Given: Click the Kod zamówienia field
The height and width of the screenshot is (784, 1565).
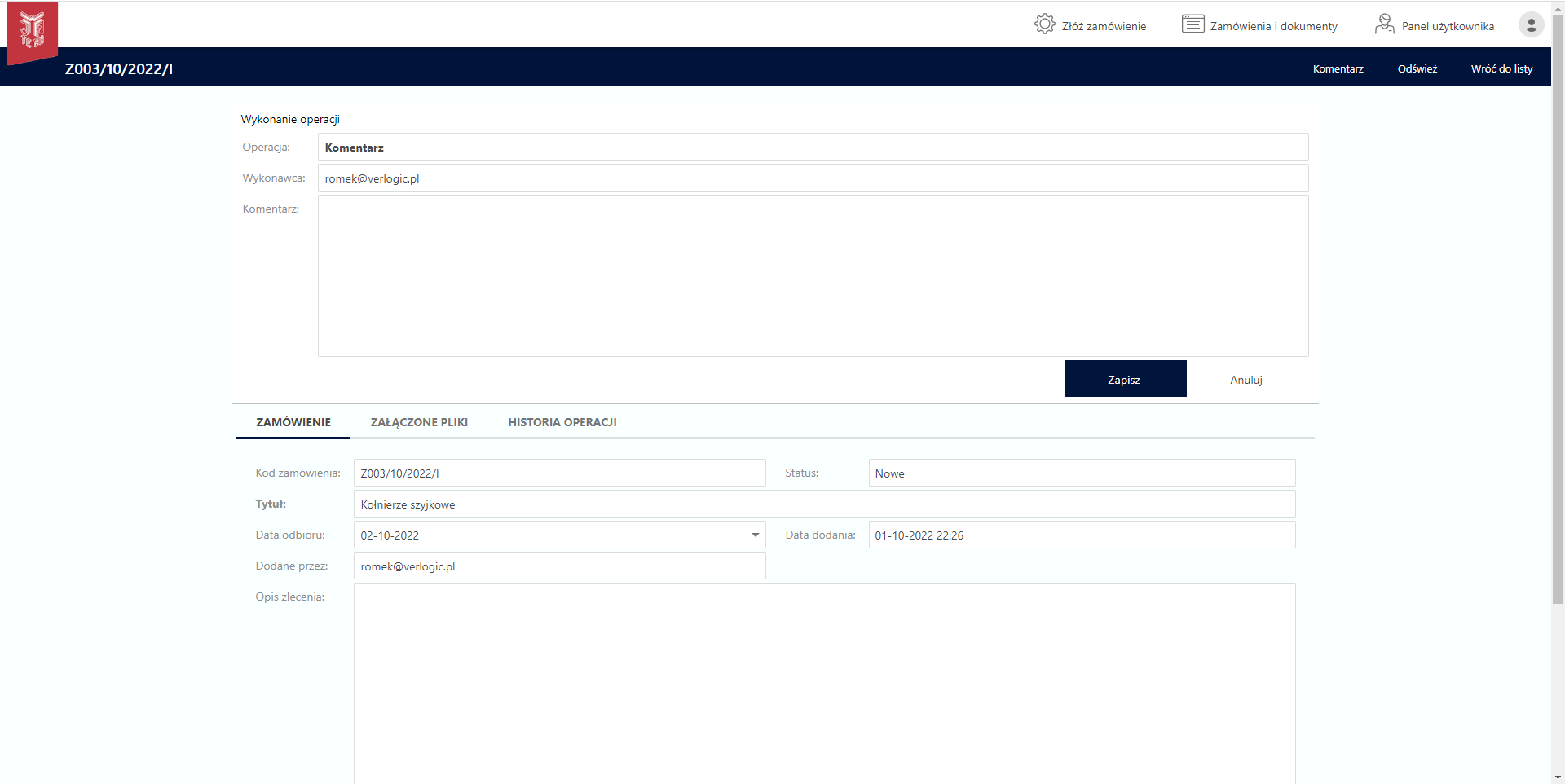Looking at the screenshot, I should pos(559,473).
